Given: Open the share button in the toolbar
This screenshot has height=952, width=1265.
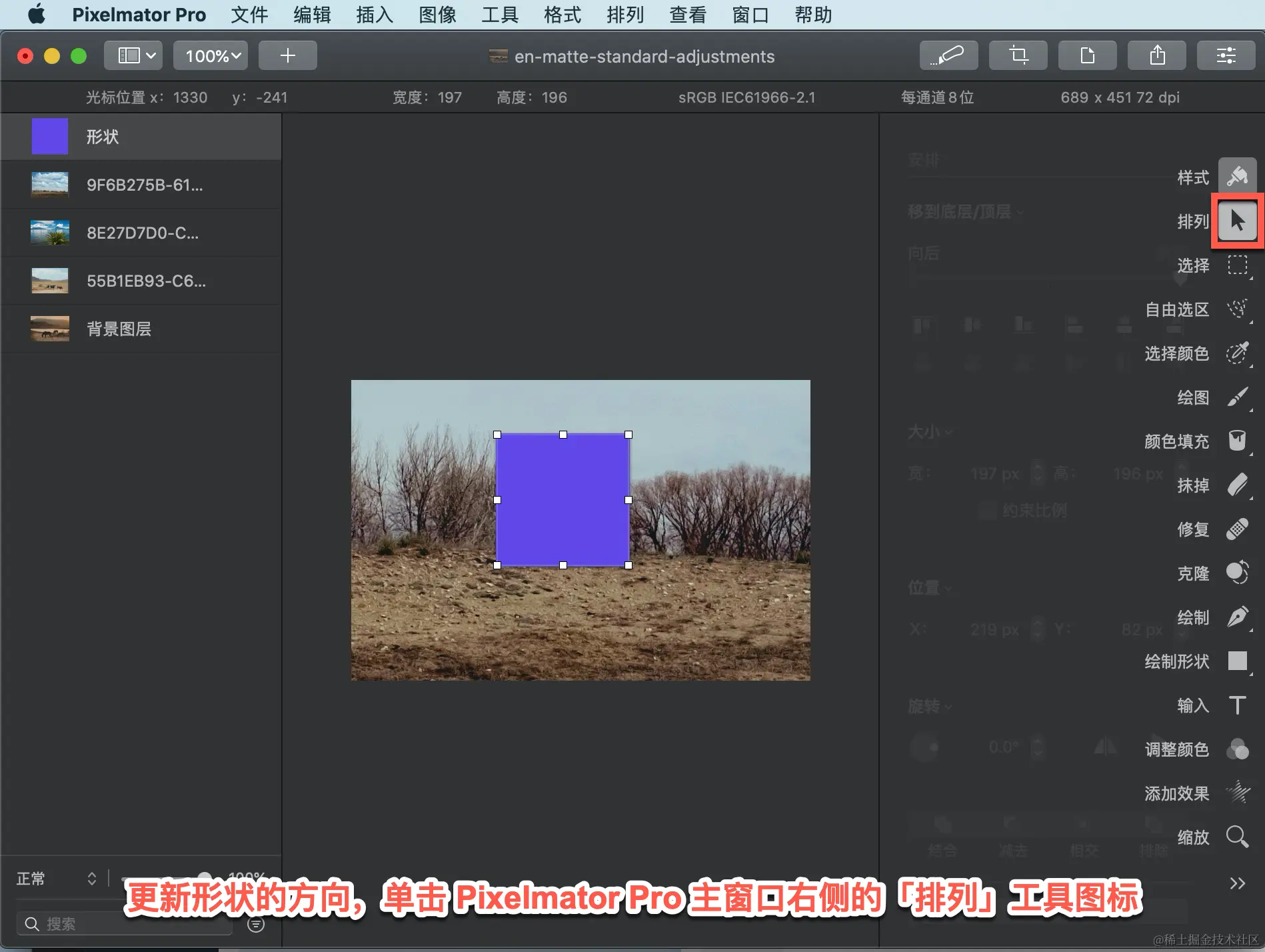Looking at the screenshot, I should pyautogui.click(x=1156, y=55).
